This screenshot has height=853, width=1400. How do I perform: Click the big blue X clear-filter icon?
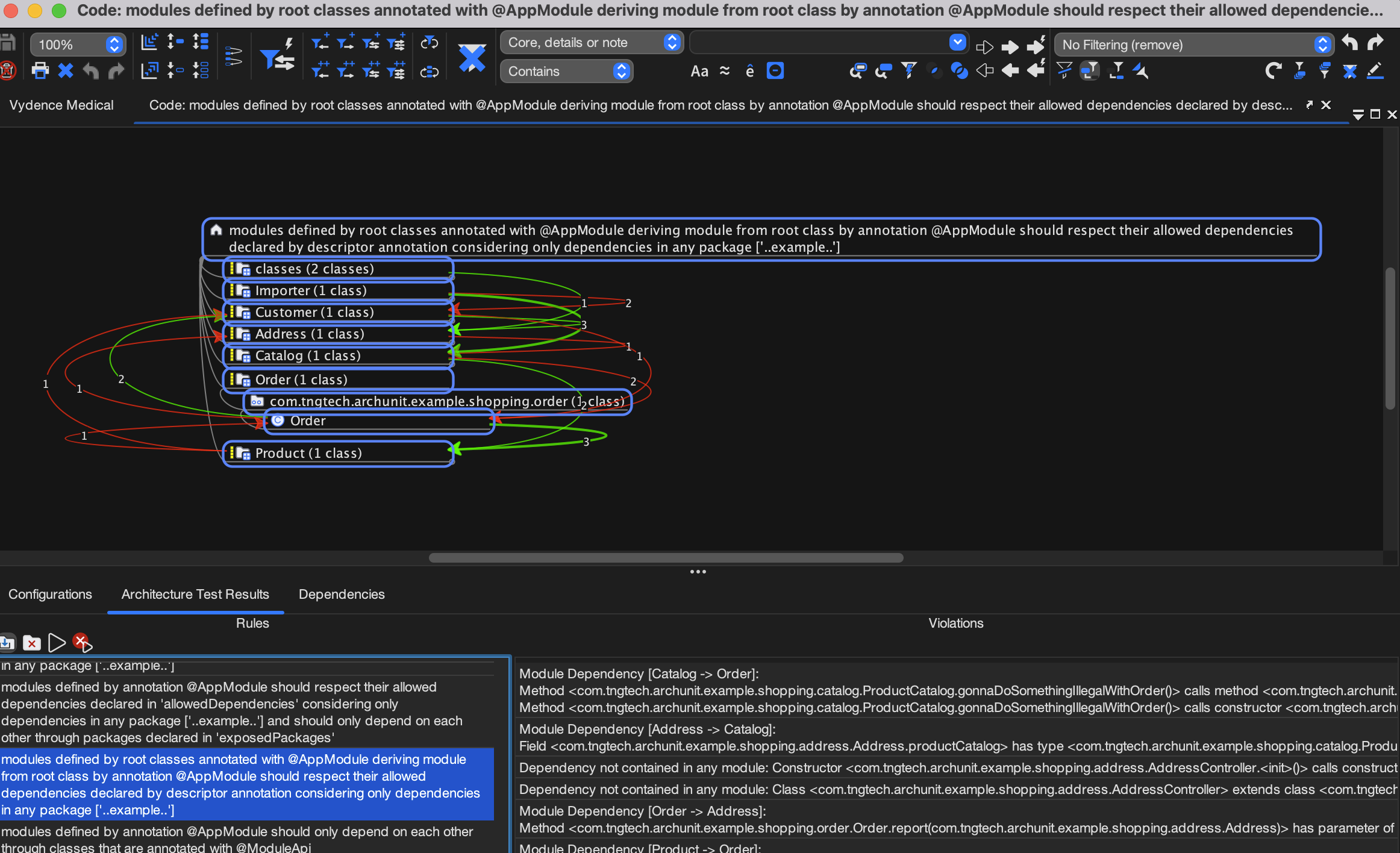[472, 58]
